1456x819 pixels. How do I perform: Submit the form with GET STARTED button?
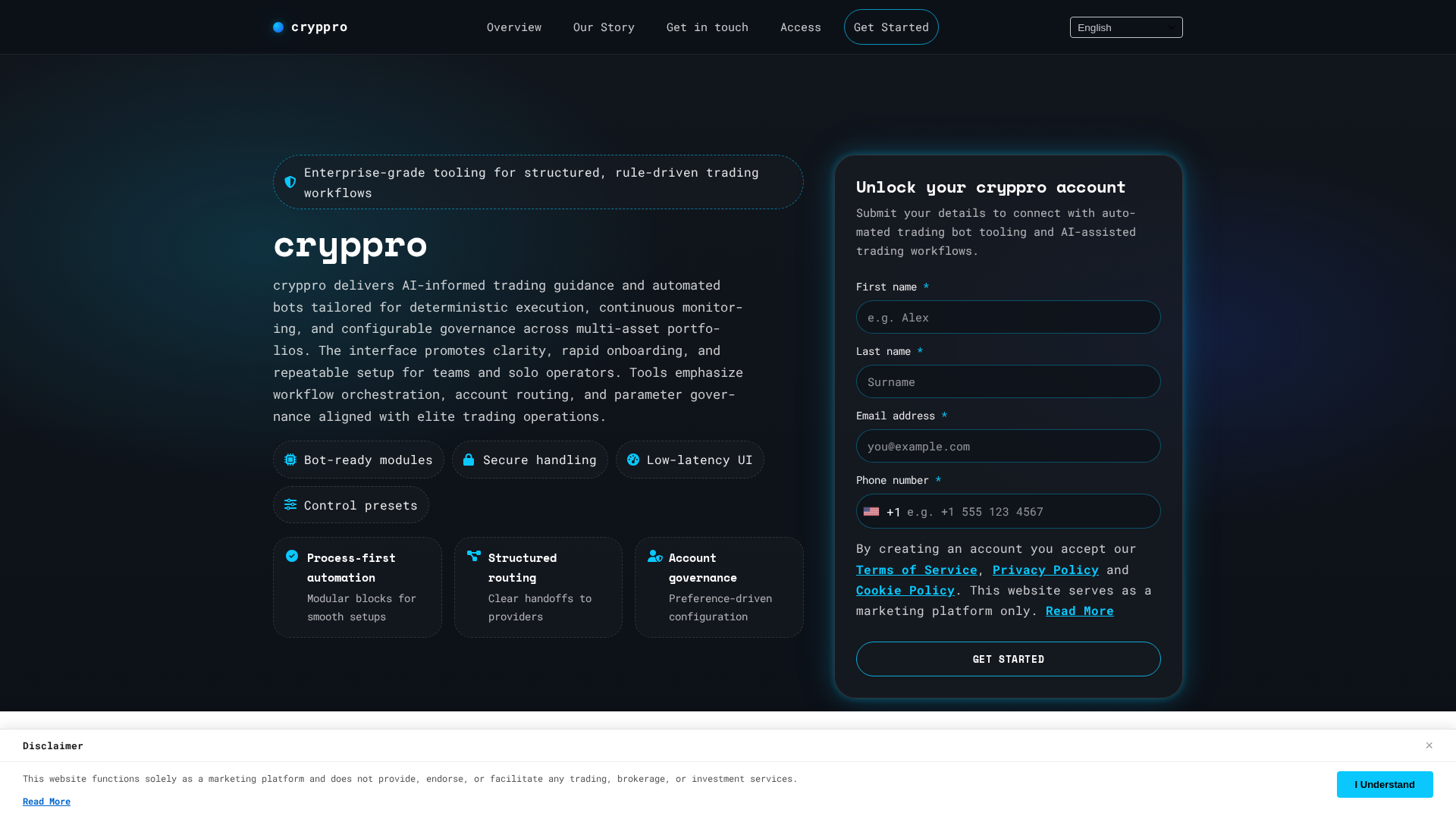coord(1008,659)
